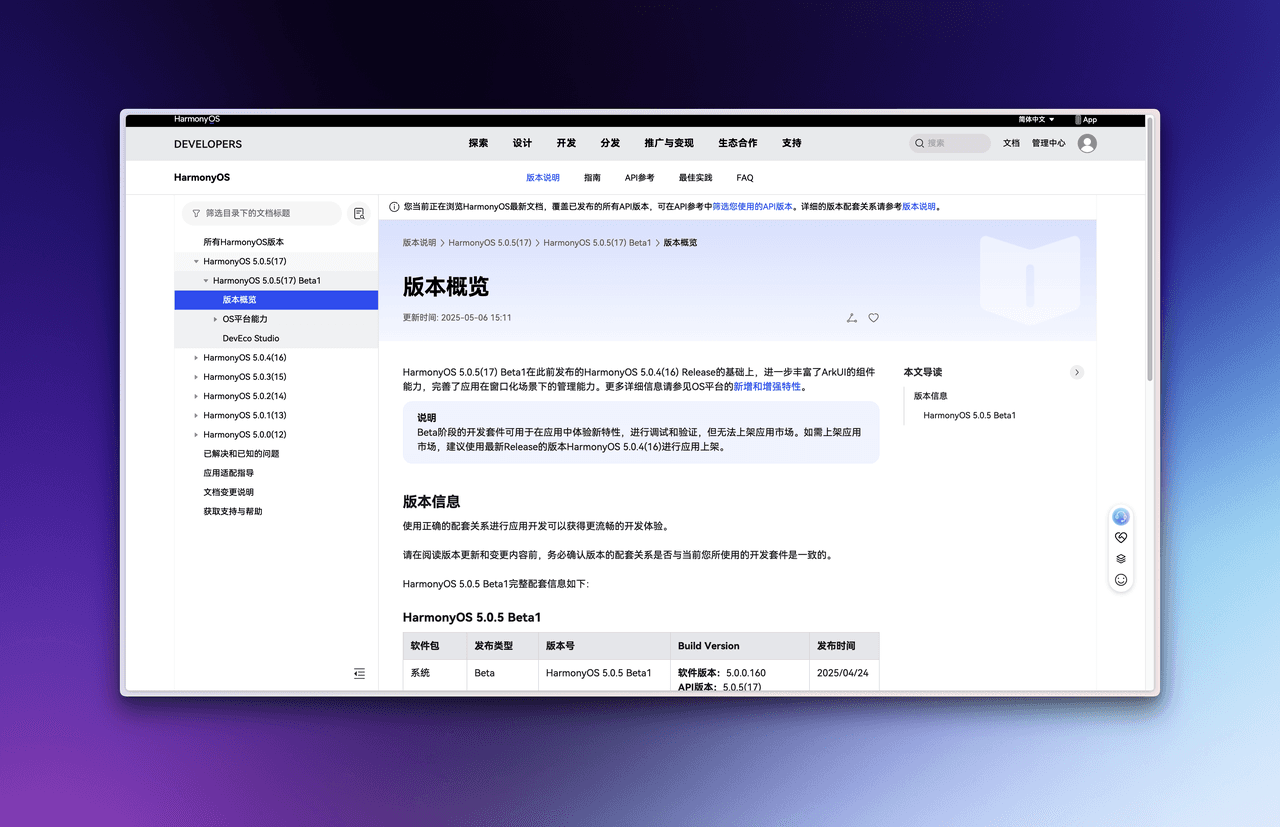Image resolution: width=1280 pixels, height=827 pixels.
Task: Open the 分发 navigation menu
Action: tap(610, 143)
